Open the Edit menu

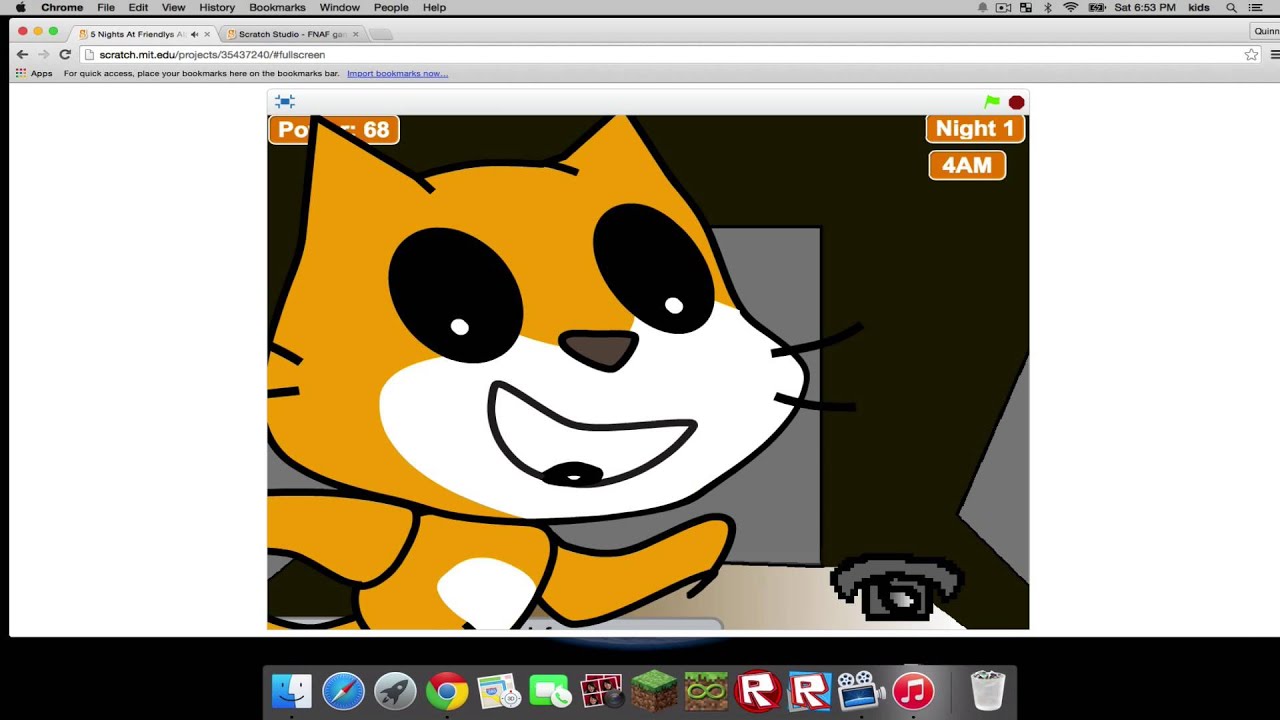coord(138,7)
